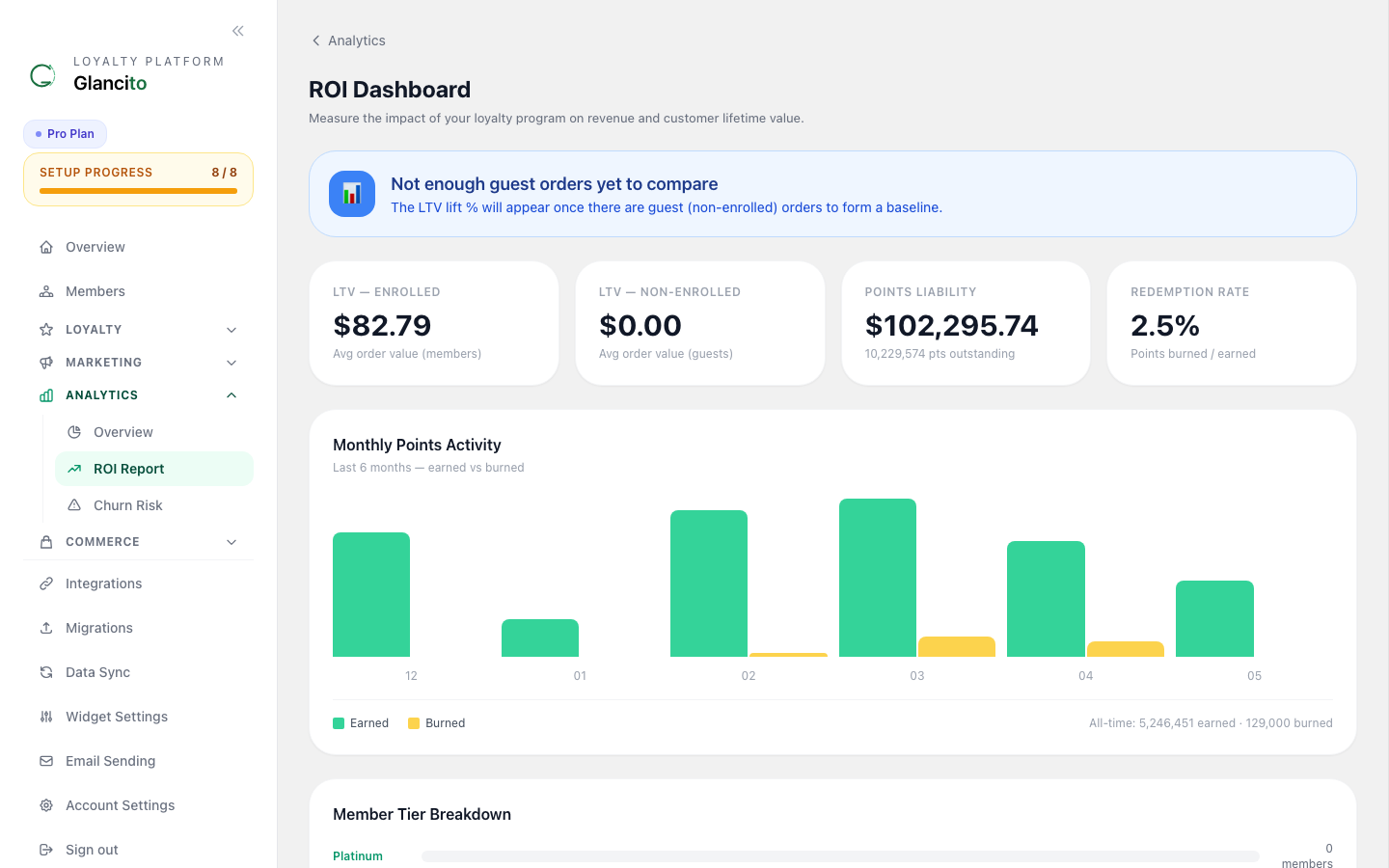The height and width of the screenshot is (868, 1389).
Task: Open Data Sync
Action: [x=139, y=672]
